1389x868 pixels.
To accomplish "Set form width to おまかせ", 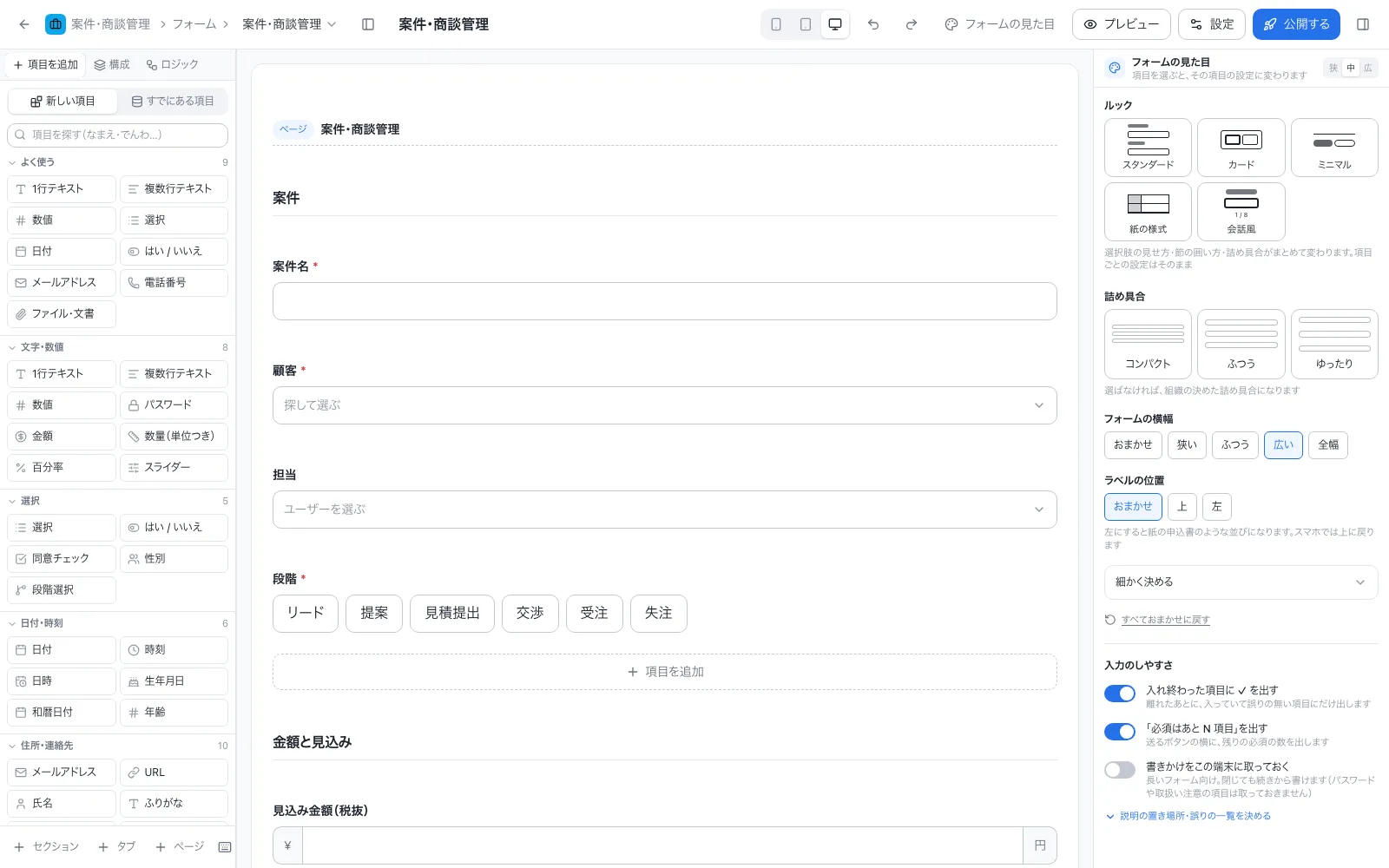I will 1133,445.
